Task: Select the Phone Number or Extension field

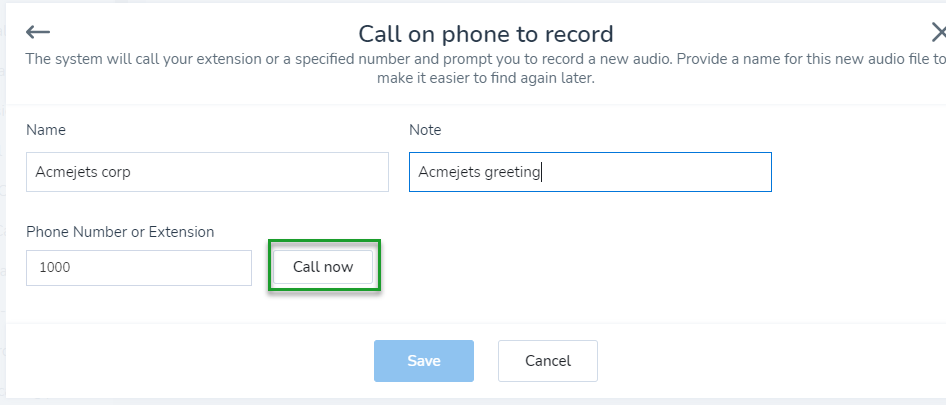Action: (139, 268)
